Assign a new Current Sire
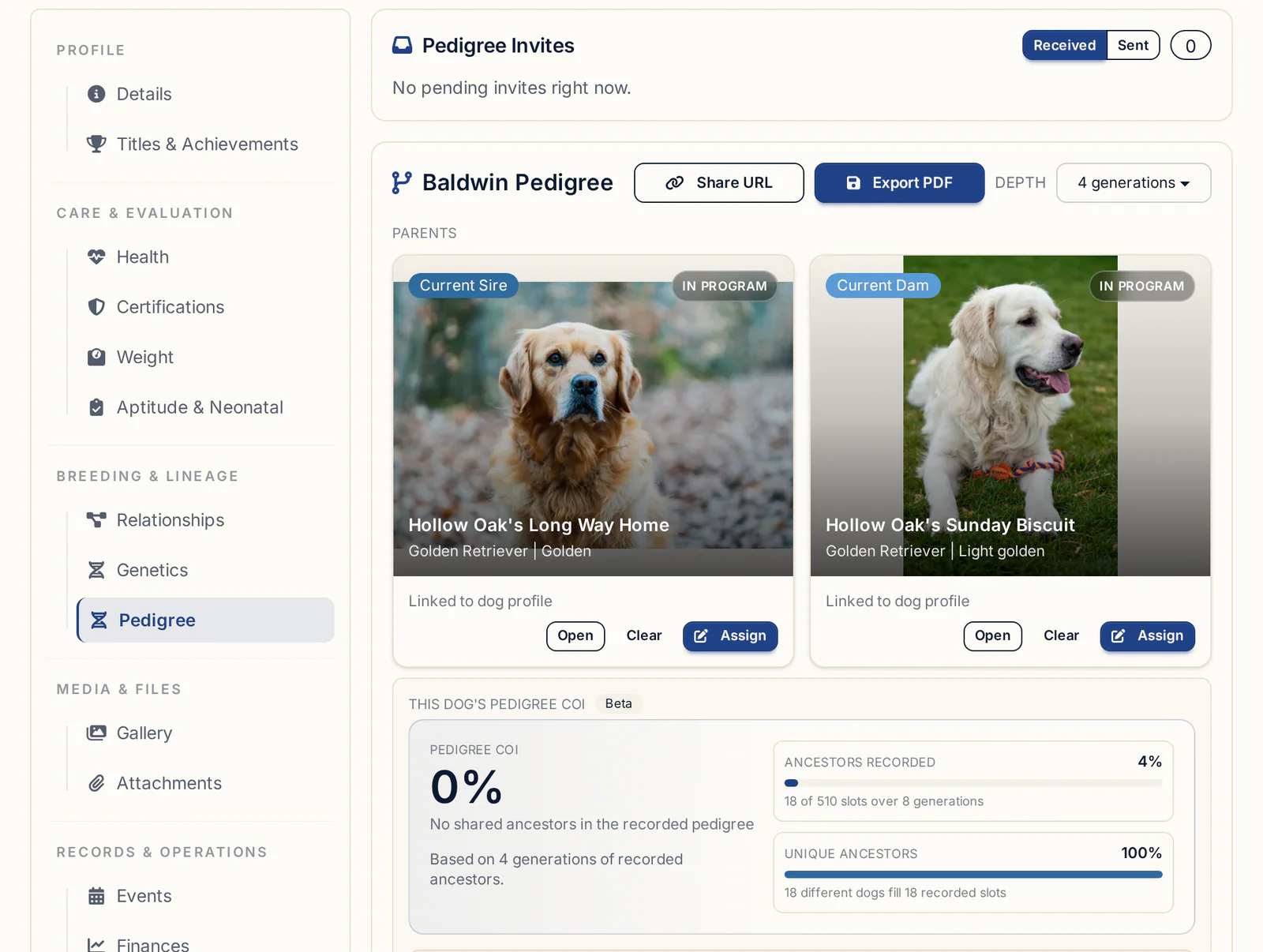 730,635
